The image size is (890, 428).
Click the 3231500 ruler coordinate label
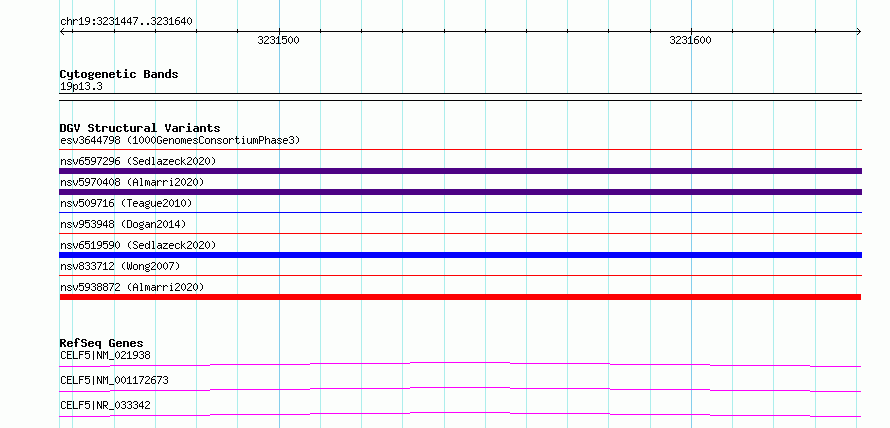click(x=278, y=40)
